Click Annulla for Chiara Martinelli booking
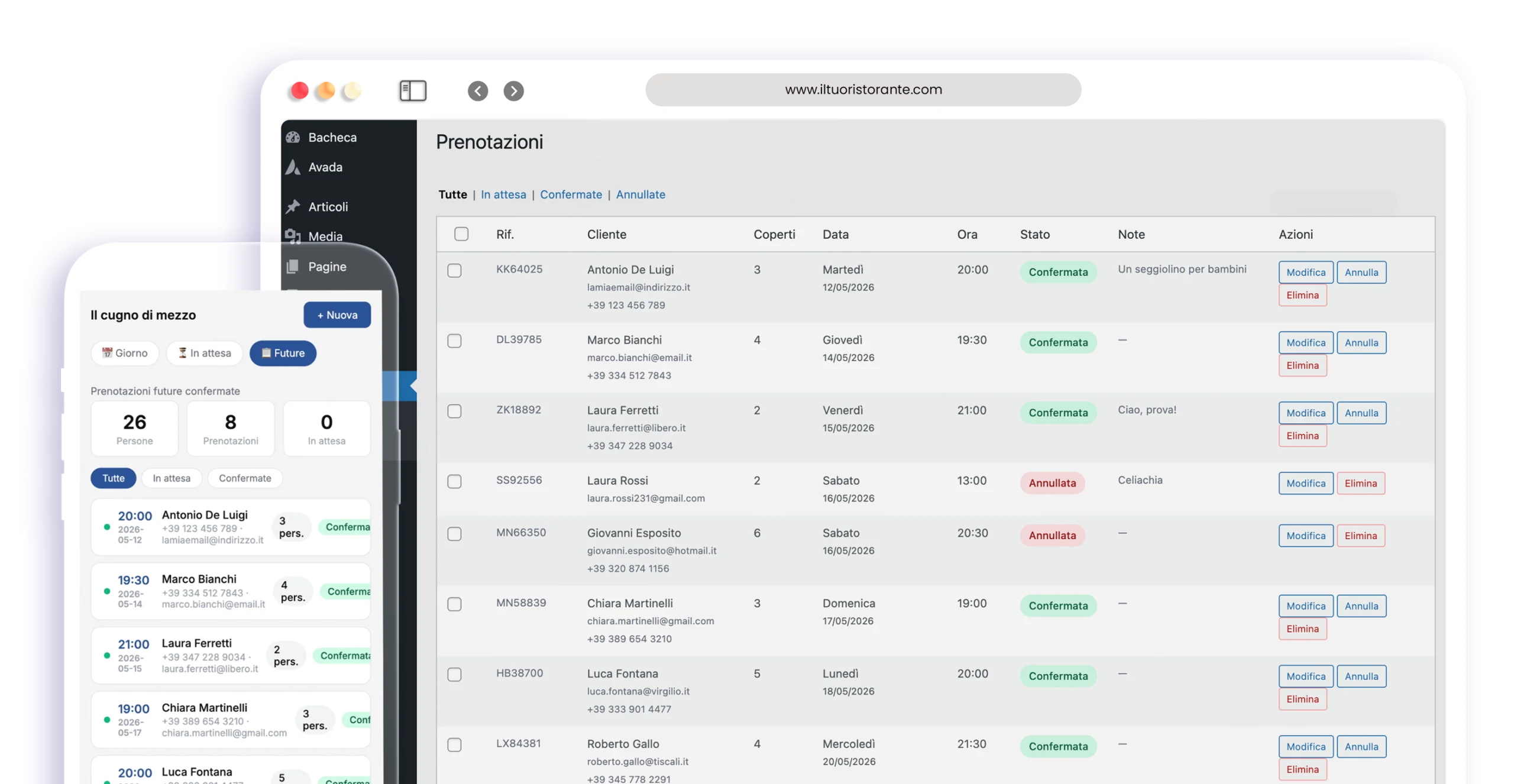The image size is (1514, 784). 1361,606
